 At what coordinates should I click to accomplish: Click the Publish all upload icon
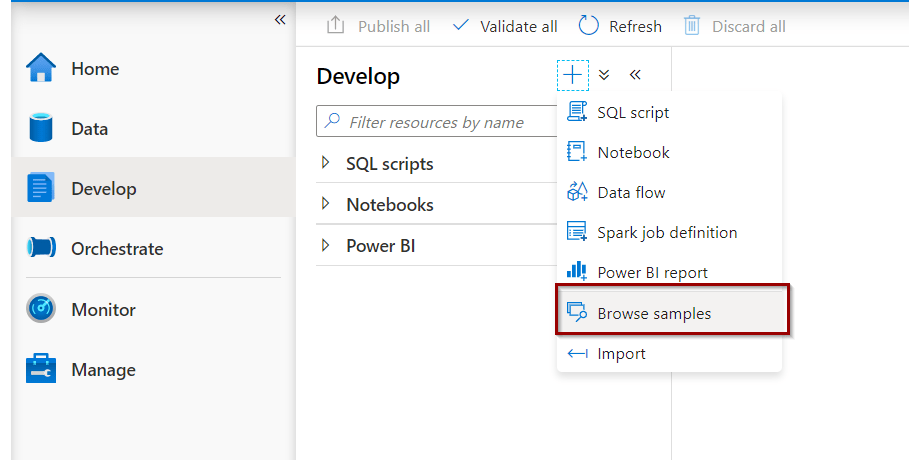tap(335, 26)
